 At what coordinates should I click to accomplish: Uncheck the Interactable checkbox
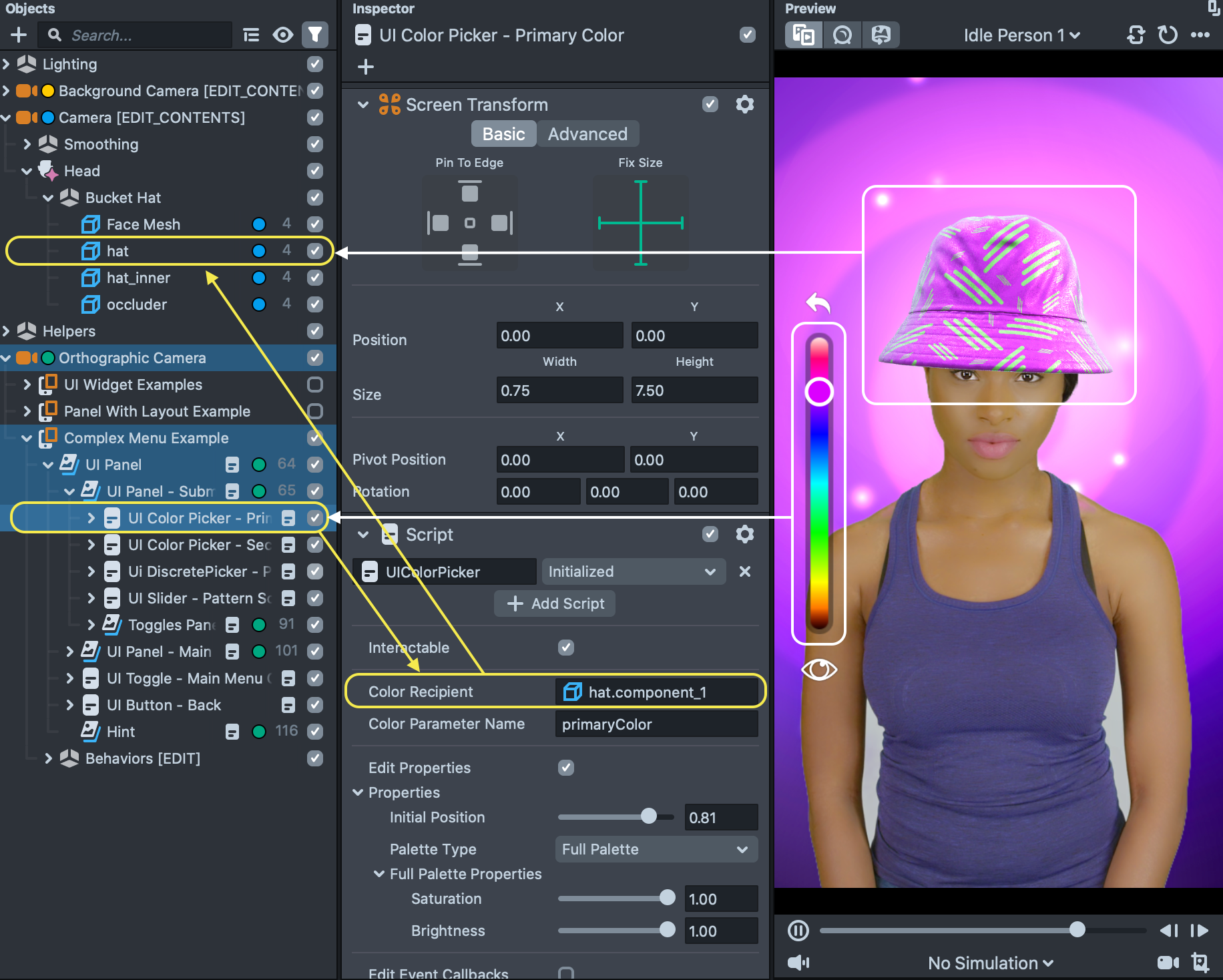point(566,648)
